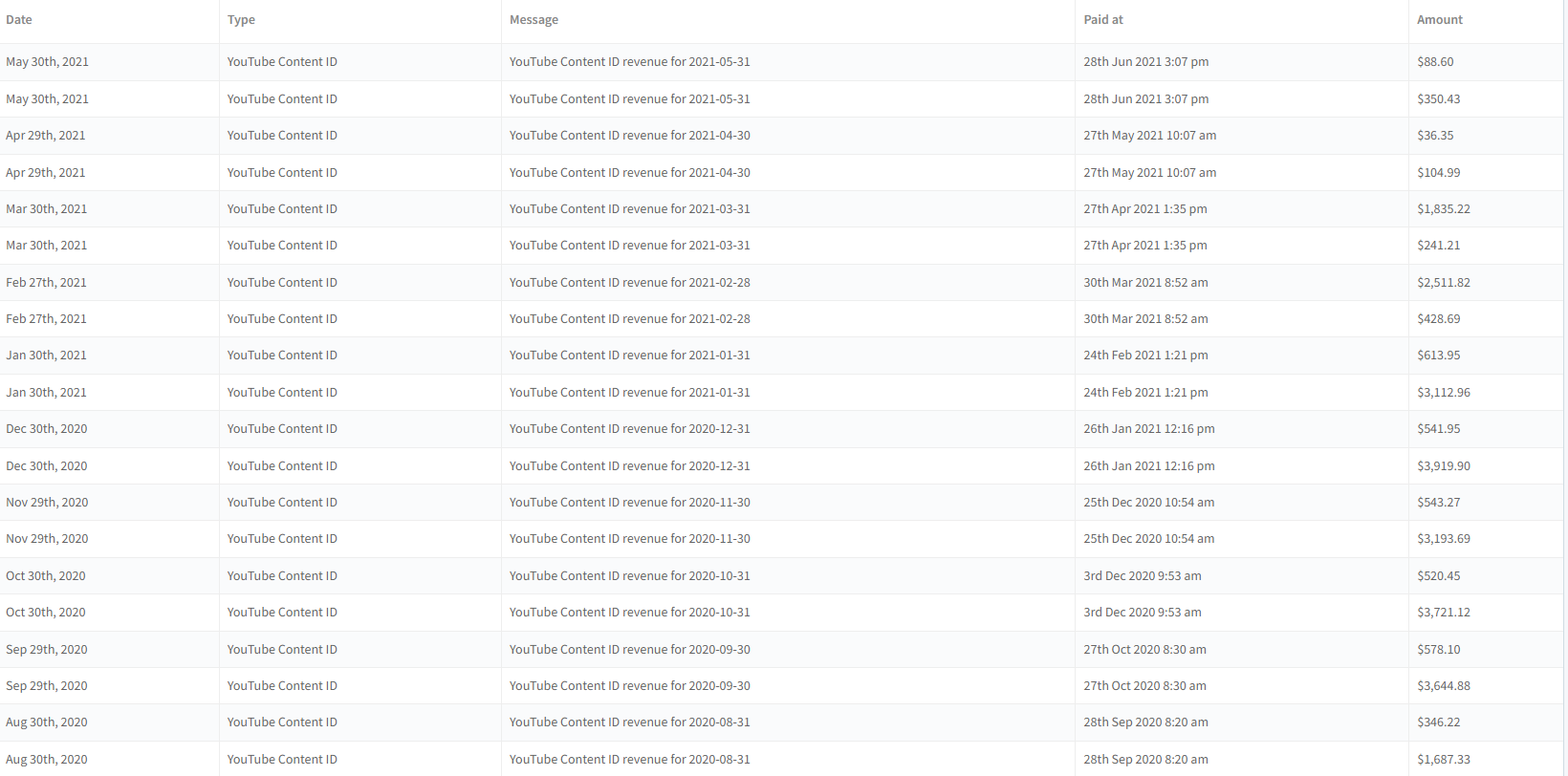Viewport: 1568px width, 776px height.
Task: Click 28th Jun 2021 3:07 pm in $350.43 row
Action: 1145,99
